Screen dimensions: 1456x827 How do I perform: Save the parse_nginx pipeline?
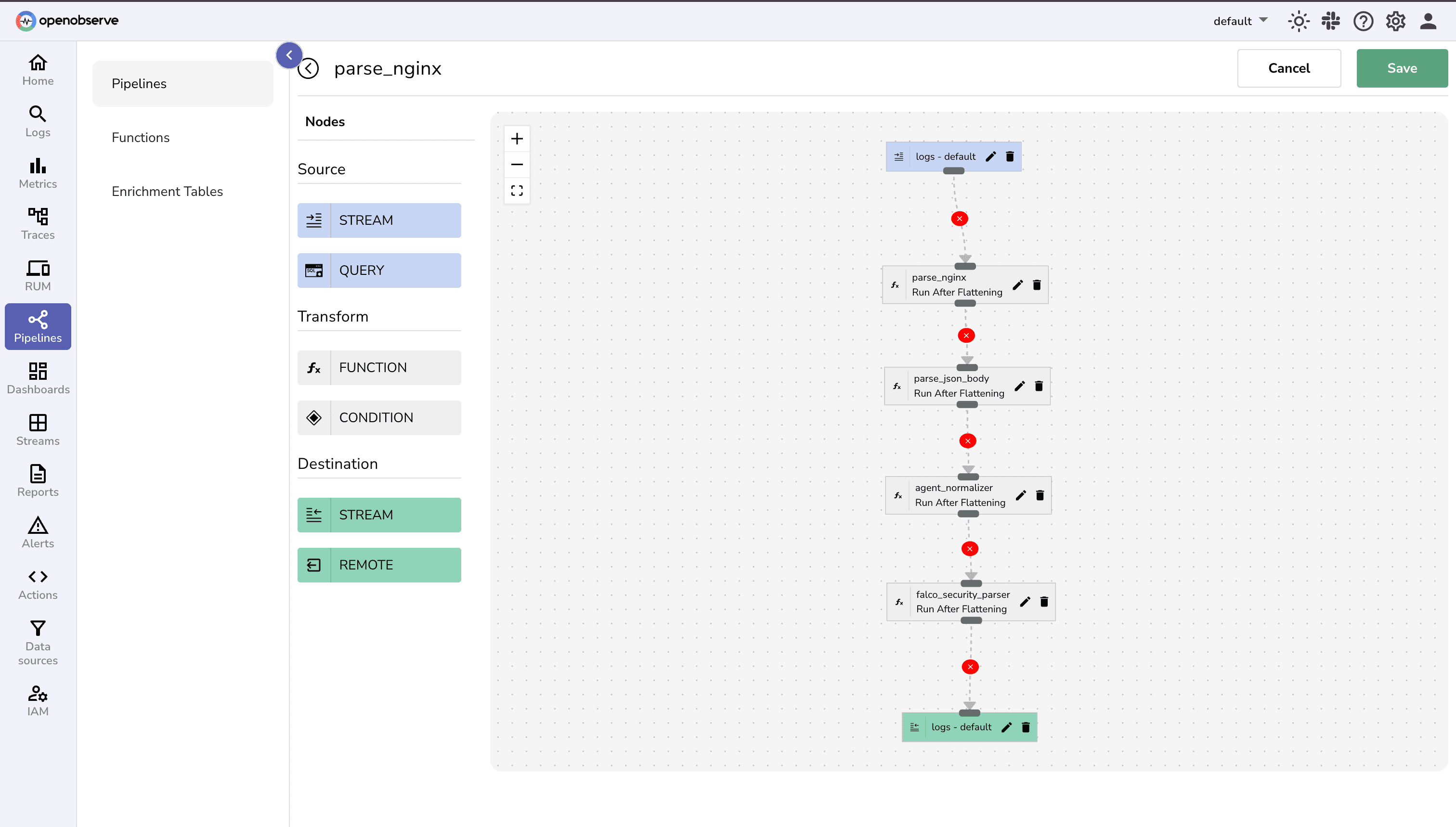1402,67
